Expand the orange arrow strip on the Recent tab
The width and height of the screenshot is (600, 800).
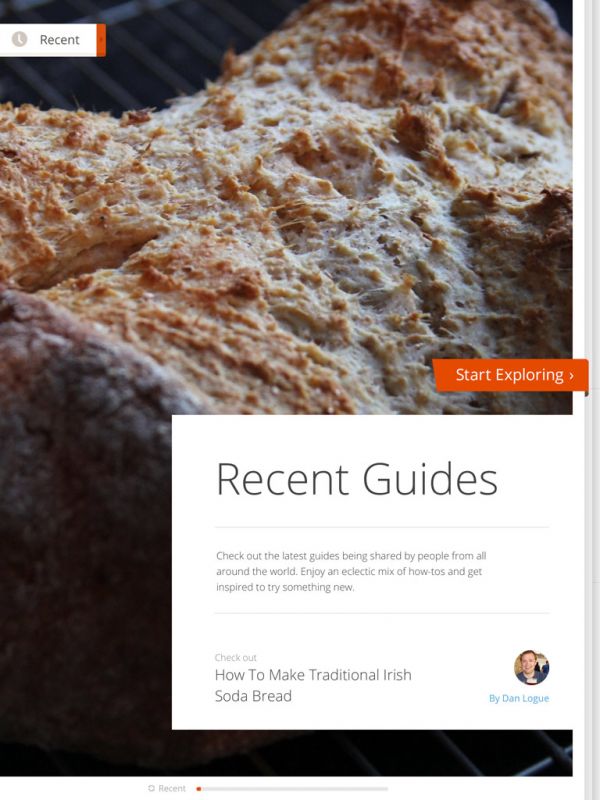[101, 40]
